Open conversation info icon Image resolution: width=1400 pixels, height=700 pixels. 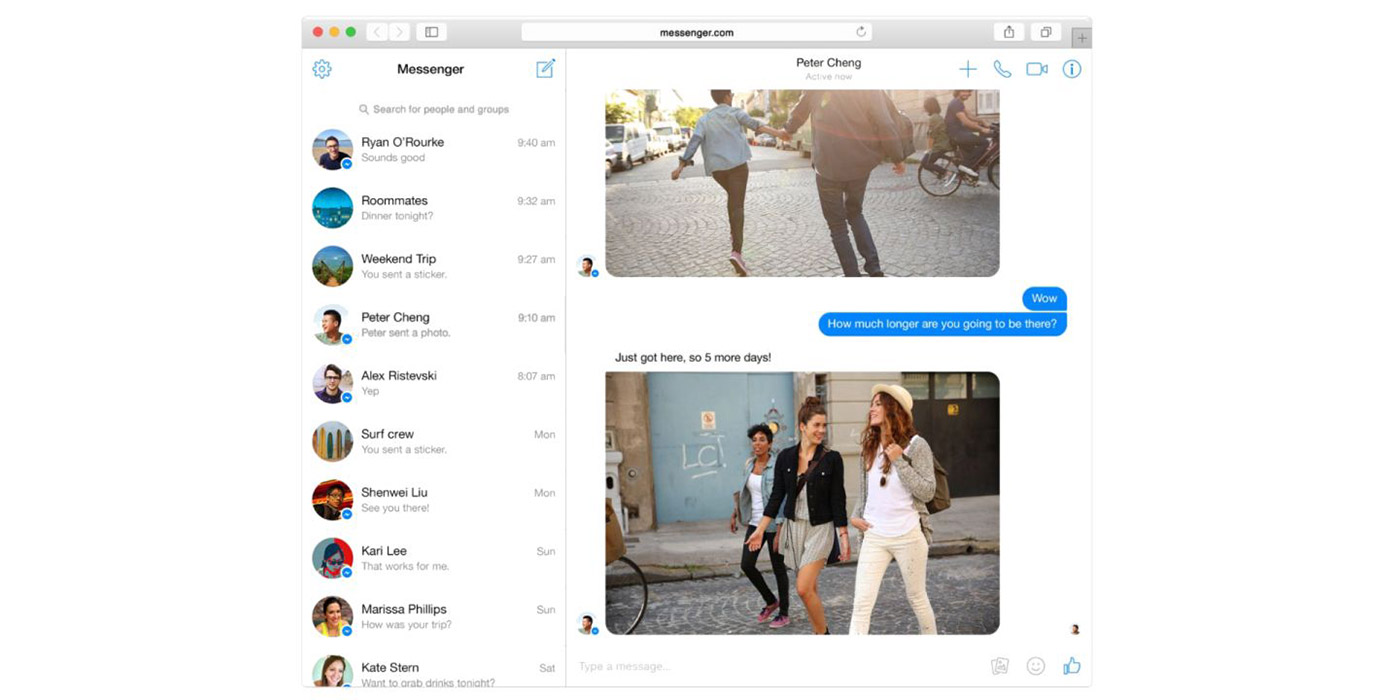(x=1072, y=69)
